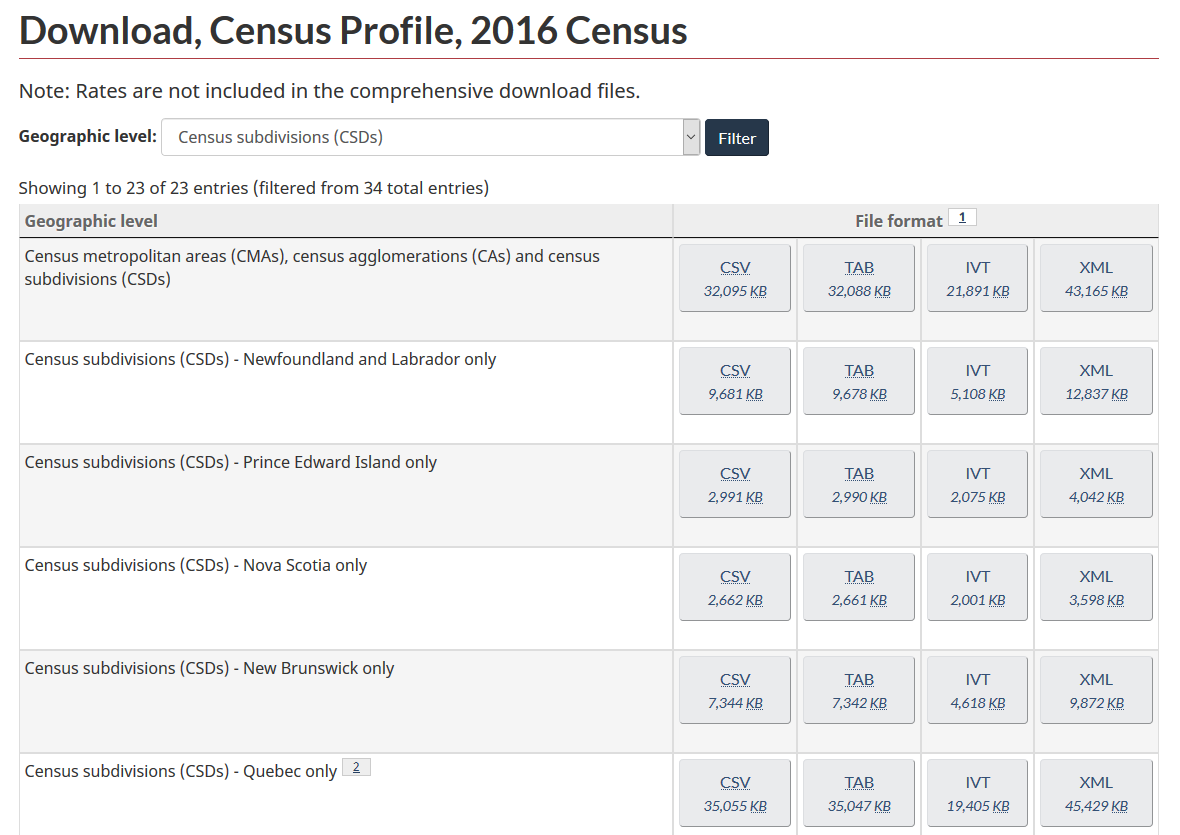This screenshot has height=835, width=1180.
Task: Download New Brunswick IVT file
Action: point(978,690)
